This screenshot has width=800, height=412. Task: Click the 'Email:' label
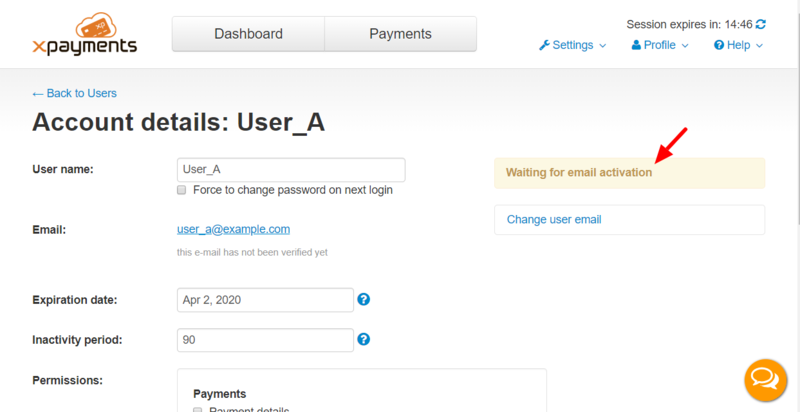[x=49, y=230]
